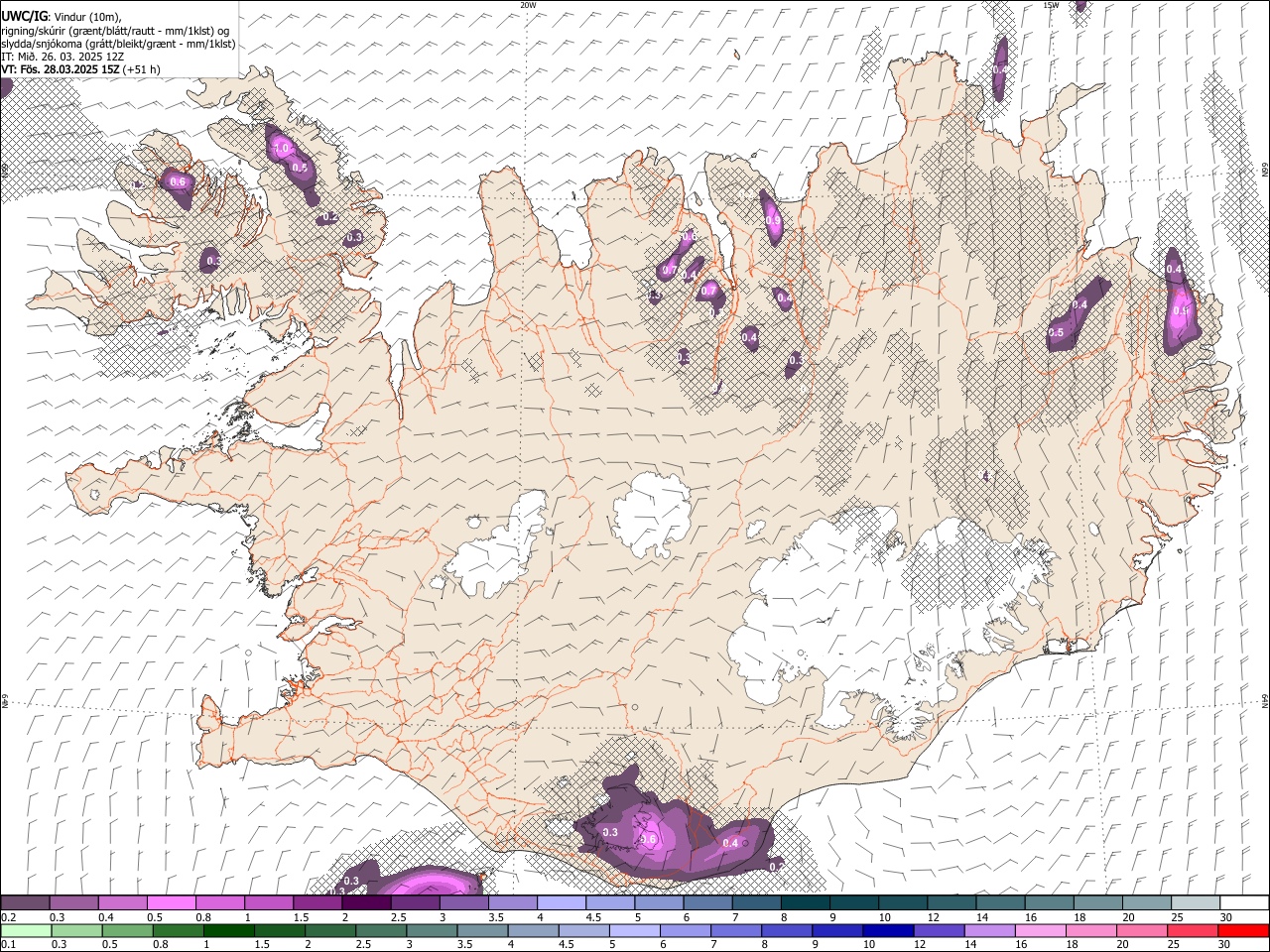Click the '20' label in the top legend row
The width and height of the screenshot is (1270, 952).
click(x=1128, y=917)
